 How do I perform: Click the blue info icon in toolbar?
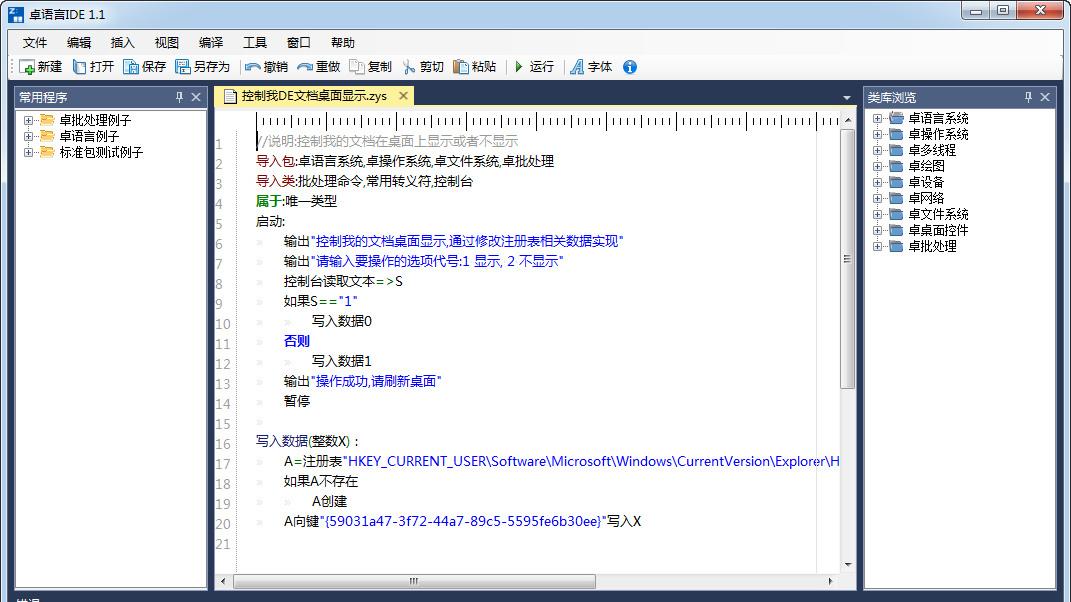pyautogui.click(x=630, y=67)
